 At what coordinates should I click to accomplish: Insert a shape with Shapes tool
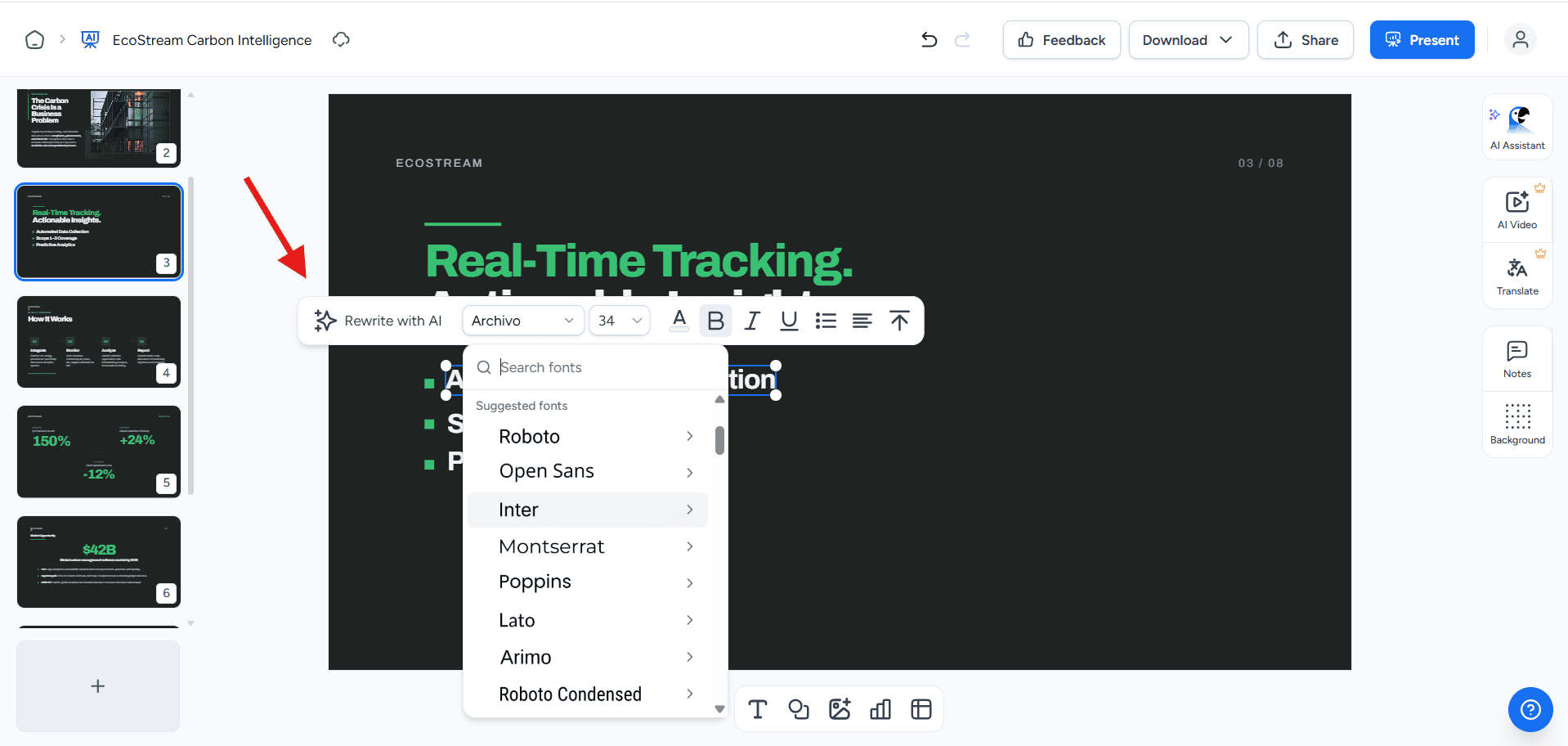click(799, 709)
